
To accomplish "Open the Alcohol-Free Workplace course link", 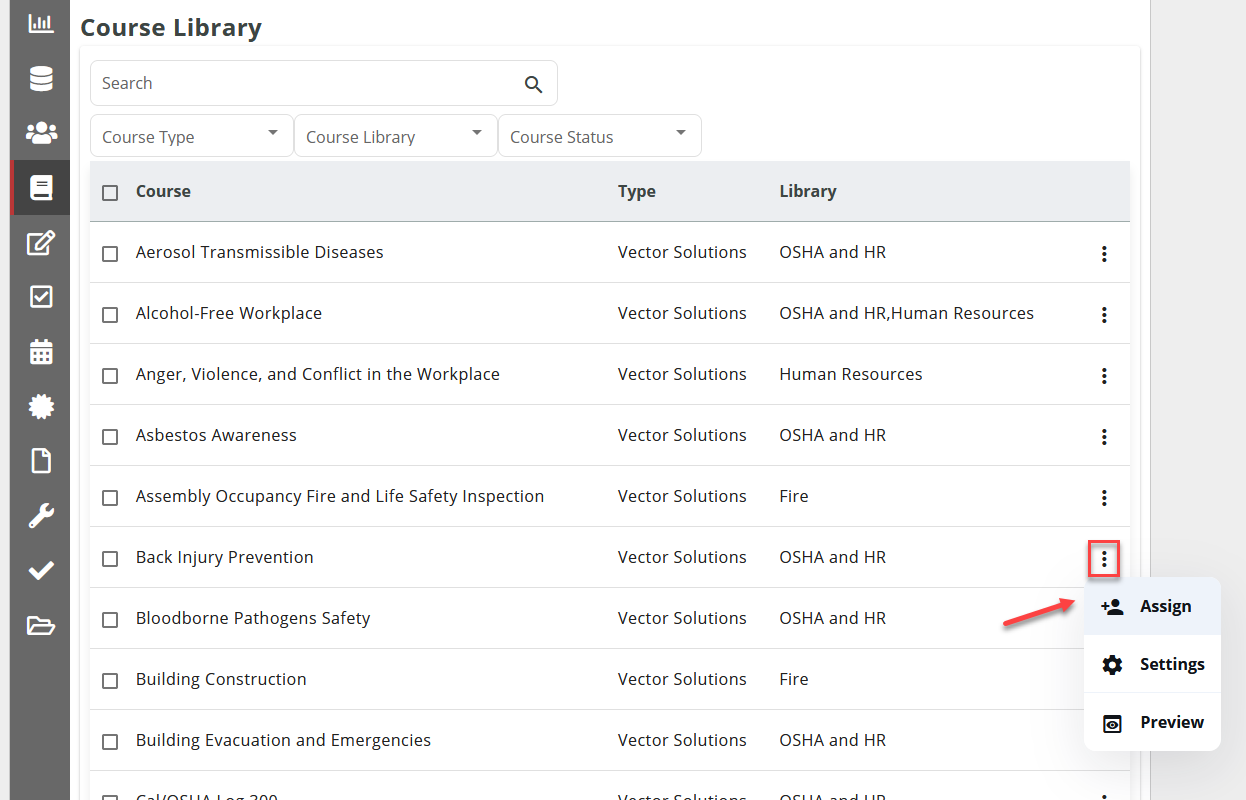I will pyautogui.click(x=229, y=313).
